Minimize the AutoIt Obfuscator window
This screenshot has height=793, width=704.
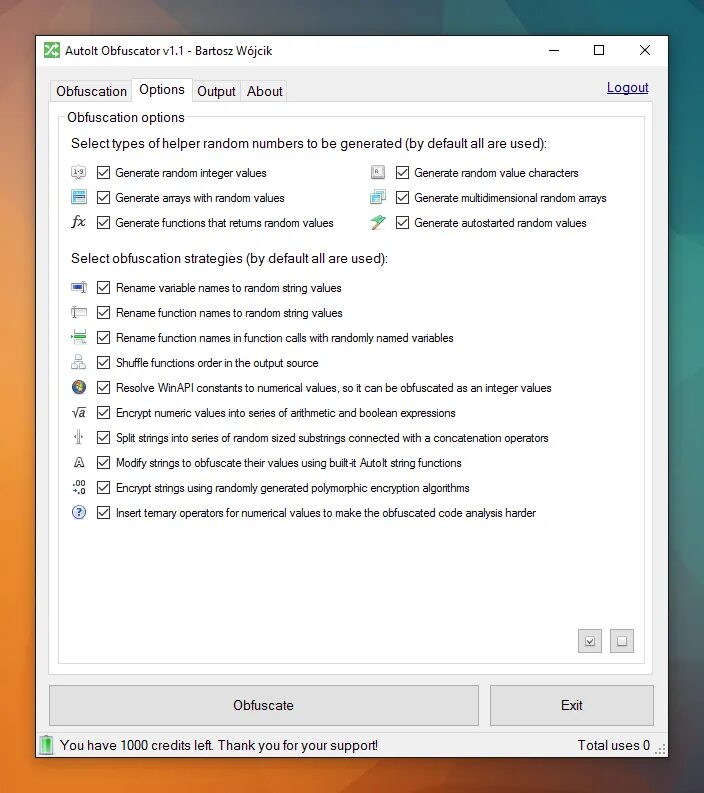tap(554, 50)
